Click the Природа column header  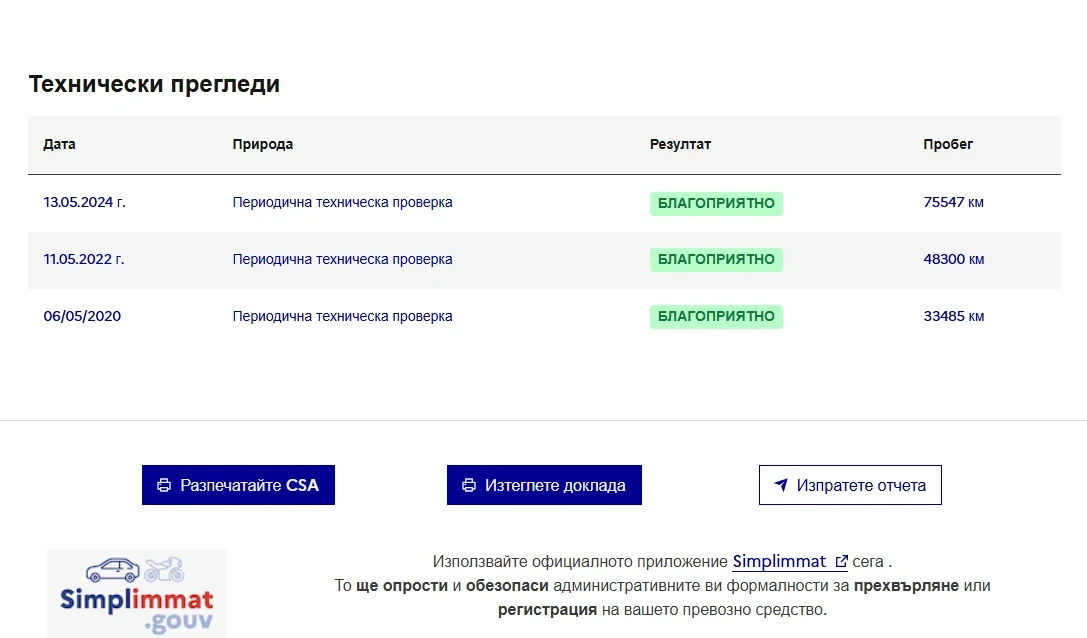pos(263,144)
